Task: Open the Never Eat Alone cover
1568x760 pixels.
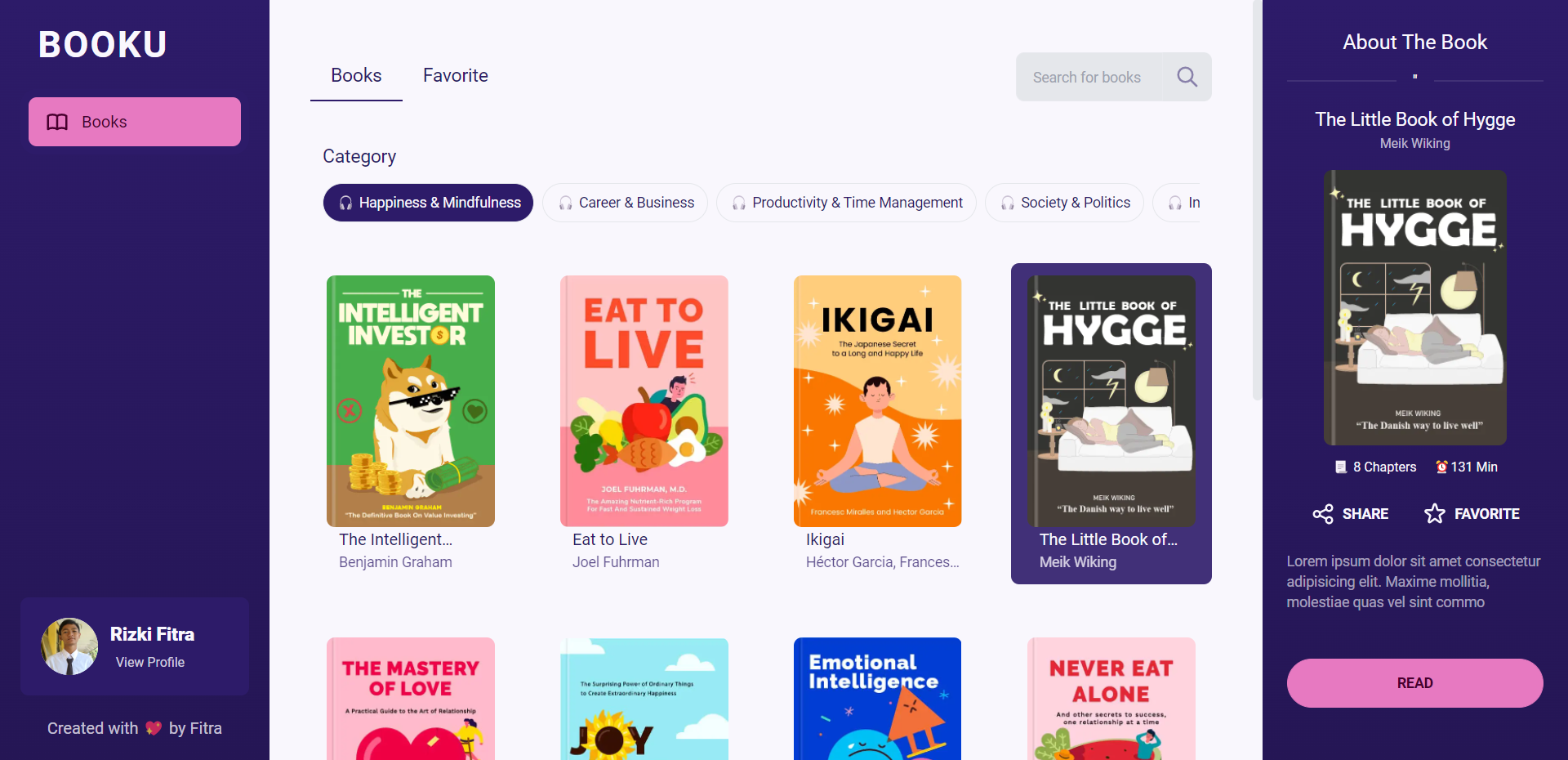Action: [x=1111, y=699]
